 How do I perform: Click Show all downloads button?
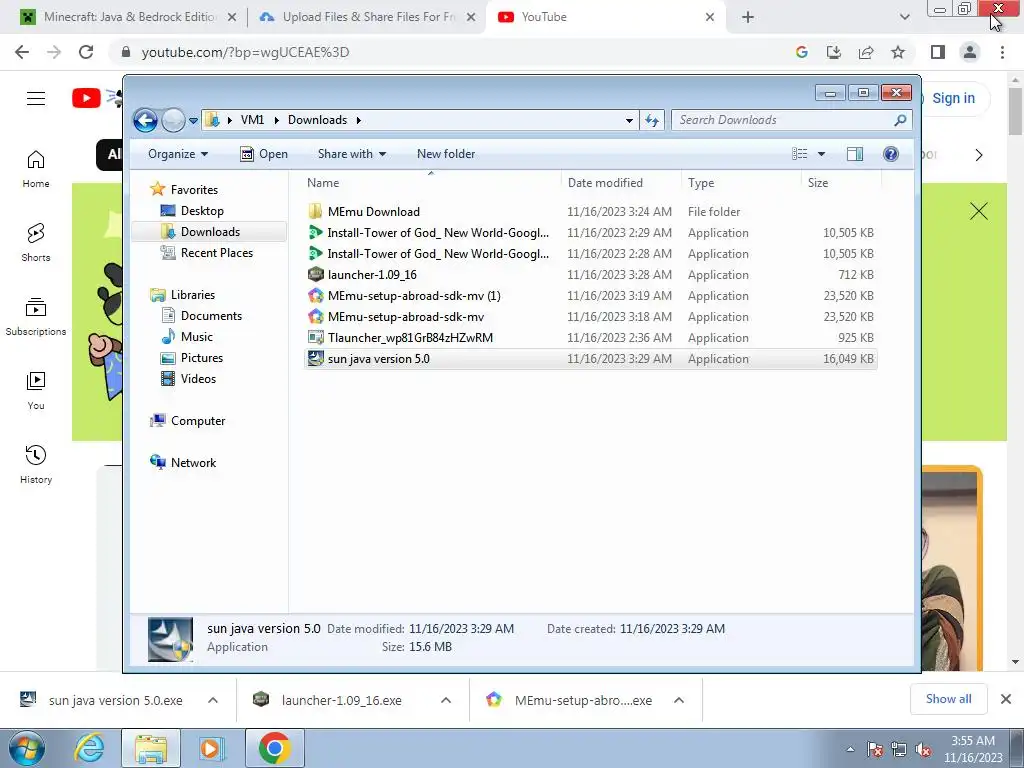pyautogui.click(x=948, y=699)
